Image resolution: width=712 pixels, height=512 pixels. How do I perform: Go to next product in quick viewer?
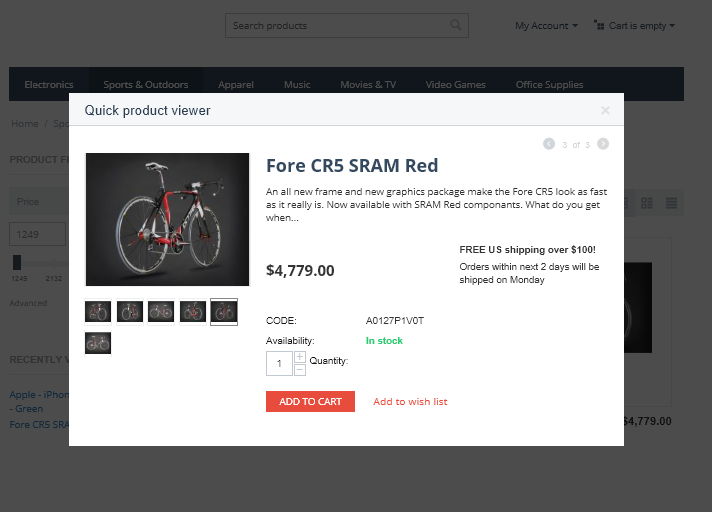[x=603, y=144]
